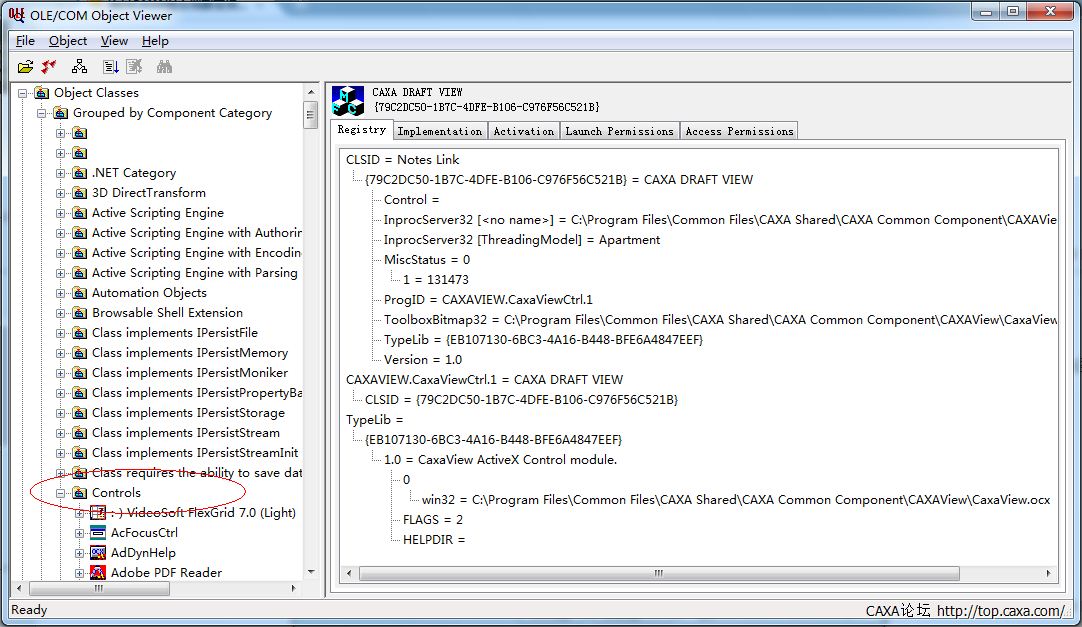
Task: Open the View menu
Action: click(x=114, y=41)
